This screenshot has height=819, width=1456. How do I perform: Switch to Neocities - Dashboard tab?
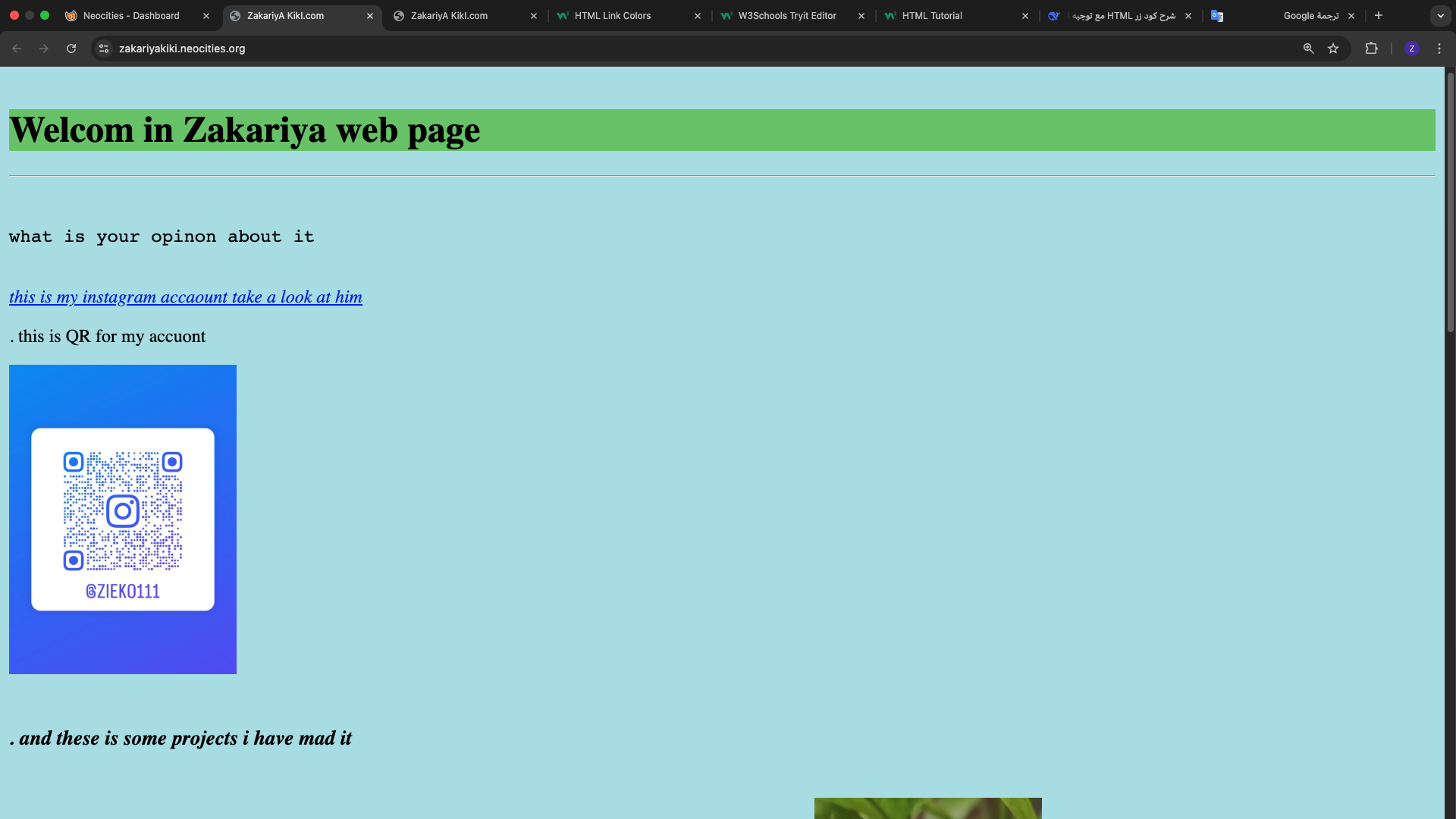(136, 15)
